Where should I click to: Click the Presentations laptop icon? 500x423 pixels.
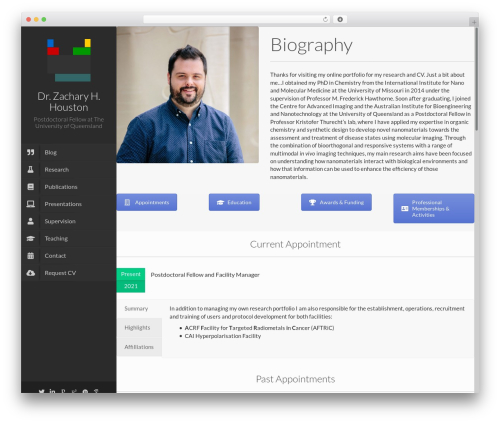point(30,204)
